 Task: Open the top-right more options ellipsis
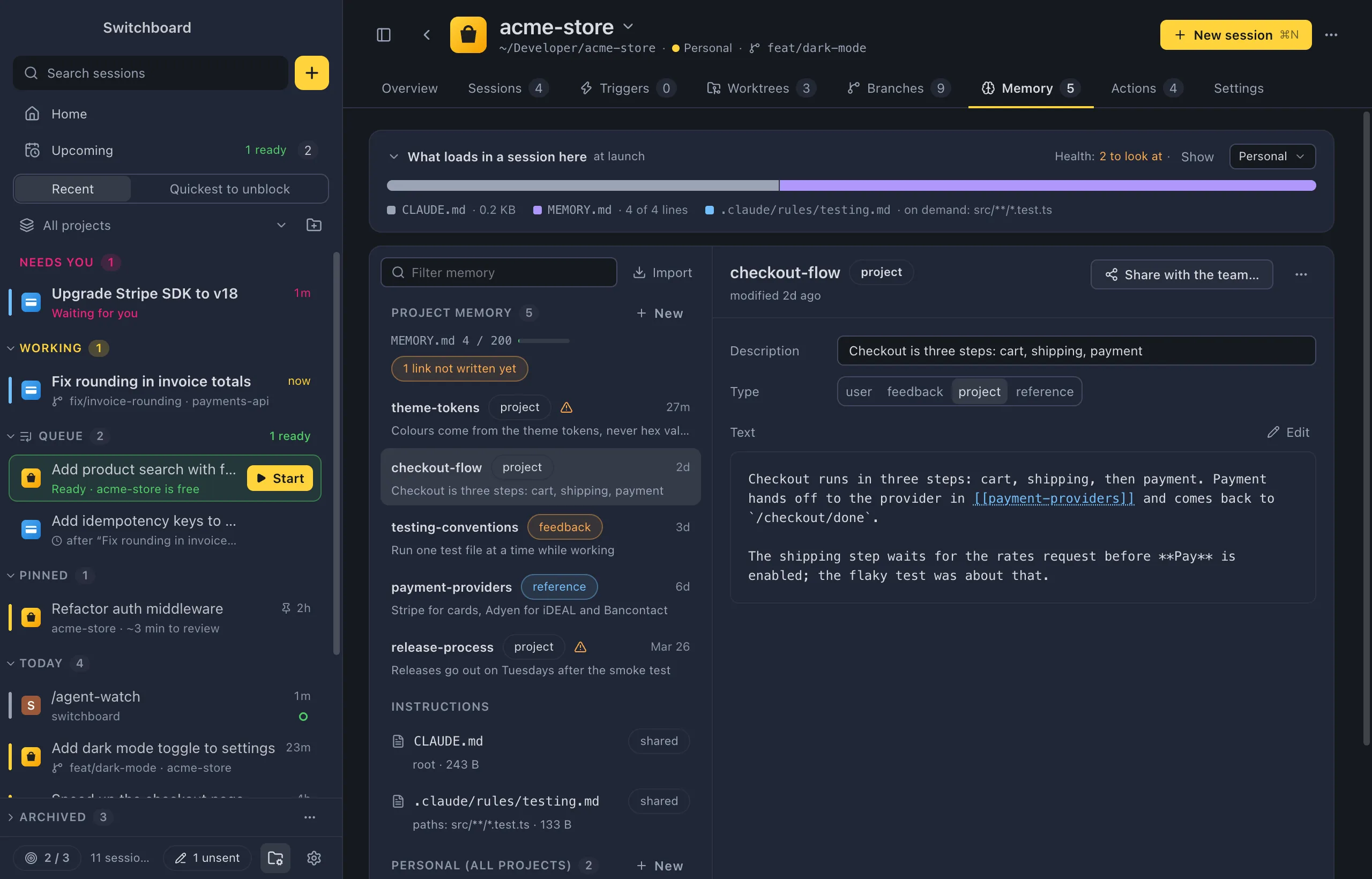point(1331,35)
